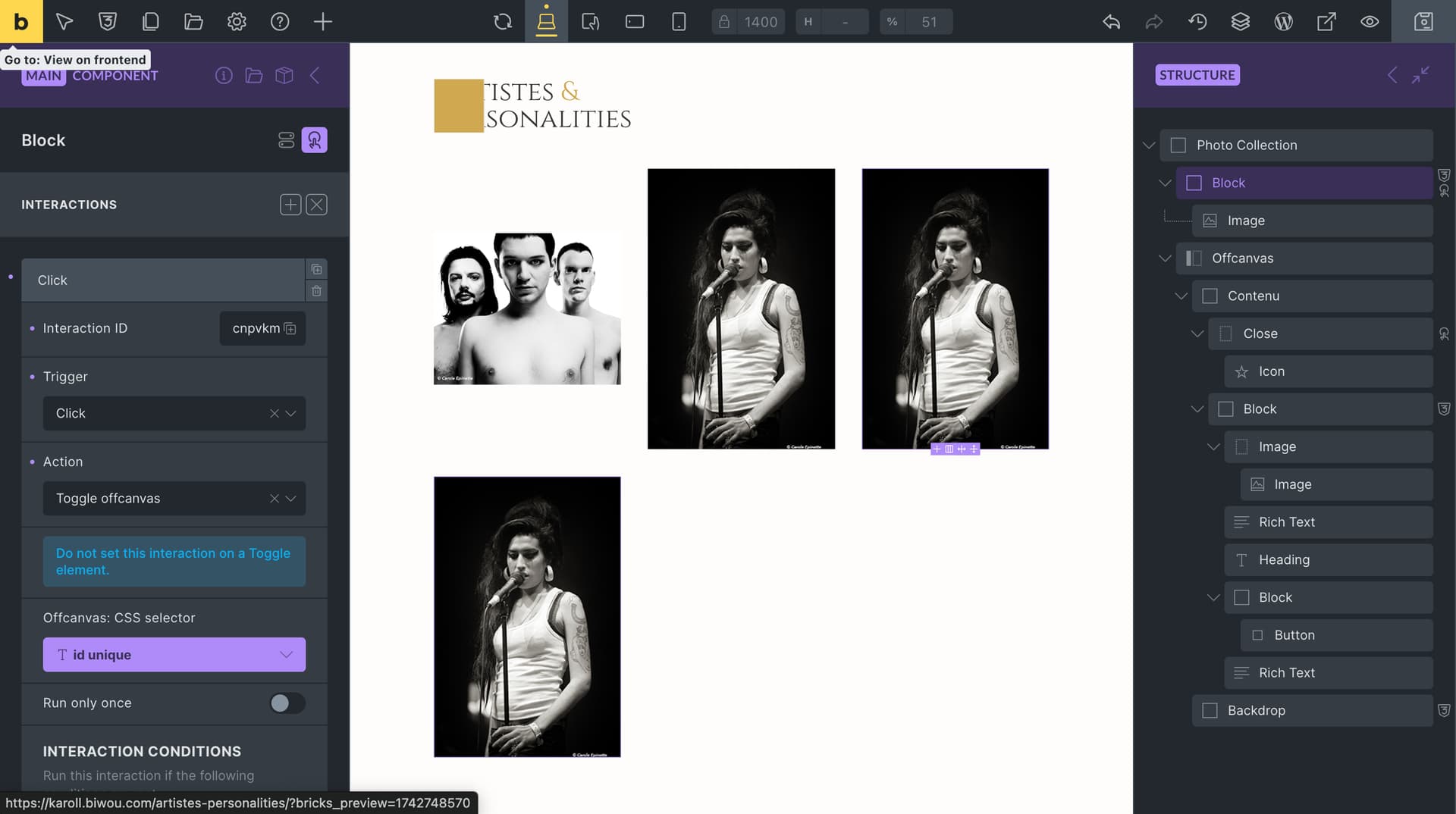Open the help question mark icon
1456x814 pixels.
[280, 21]
